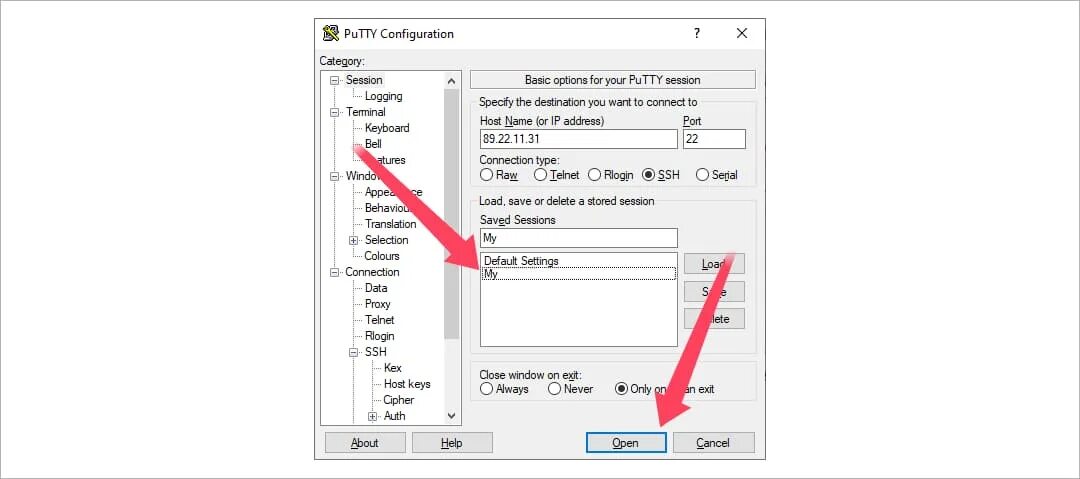This screenshot has height=479, width=1080.
Task: Expand the Auth tree node
Action: 373,416
